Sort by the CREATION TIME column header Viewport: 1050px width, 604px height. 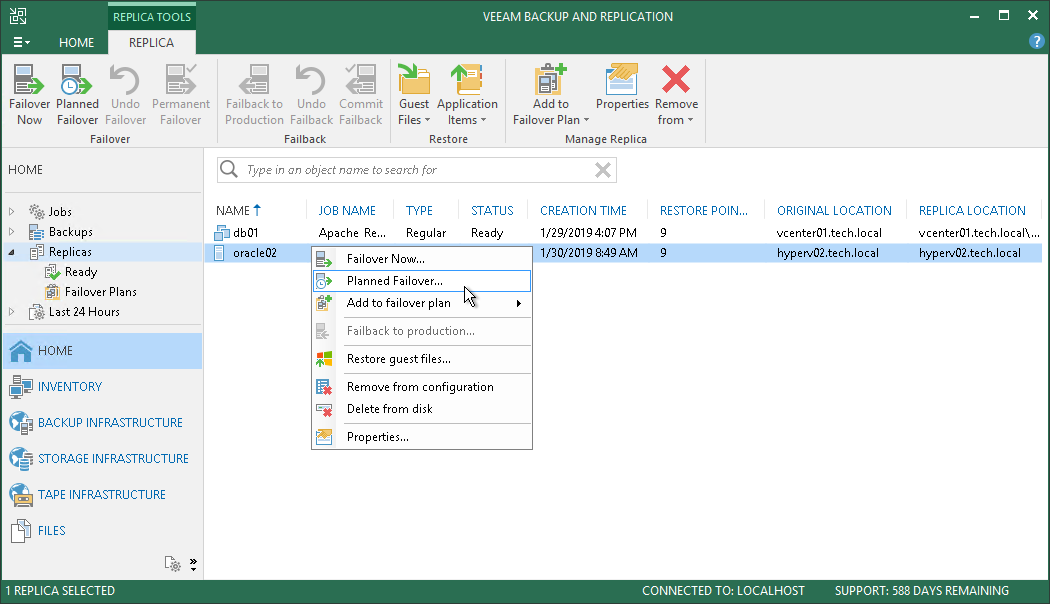583,210
